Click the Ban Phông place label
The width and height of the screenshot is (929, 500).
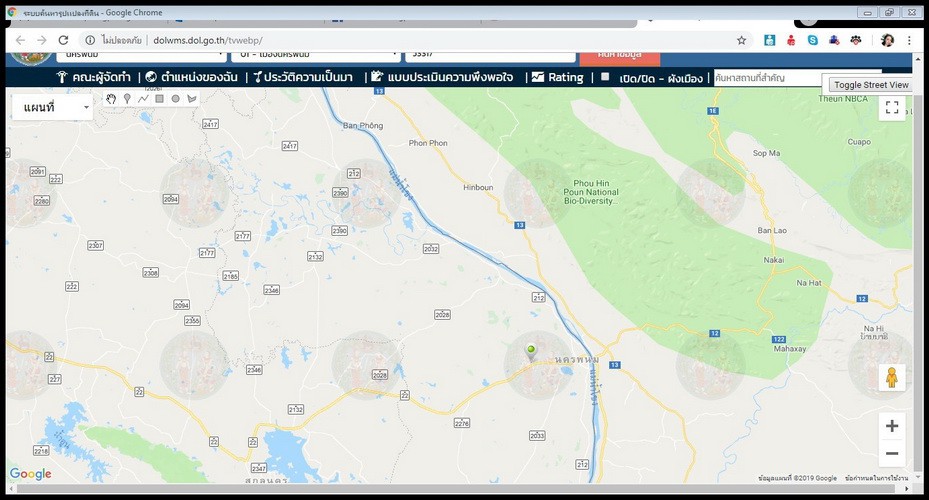(363, 126)
